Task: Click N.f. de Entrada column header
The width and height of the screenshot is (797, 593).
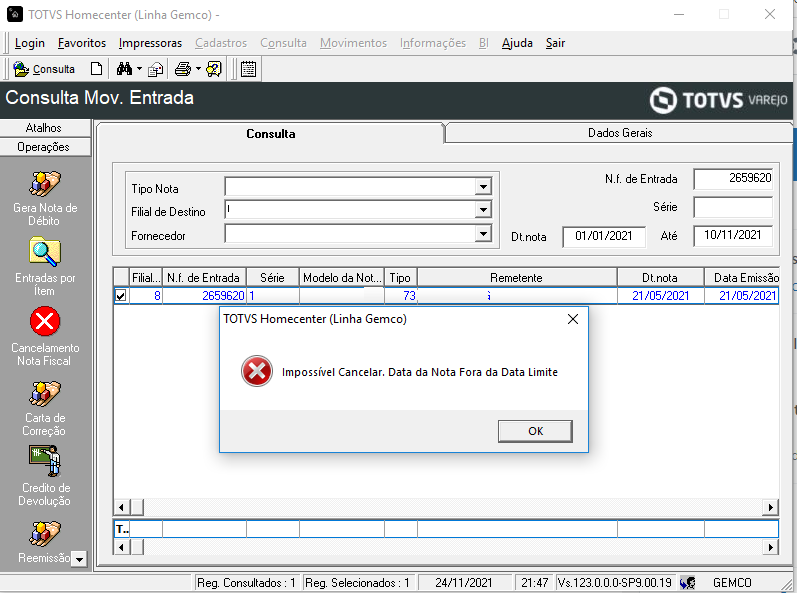Action: (x=204, y=278)
